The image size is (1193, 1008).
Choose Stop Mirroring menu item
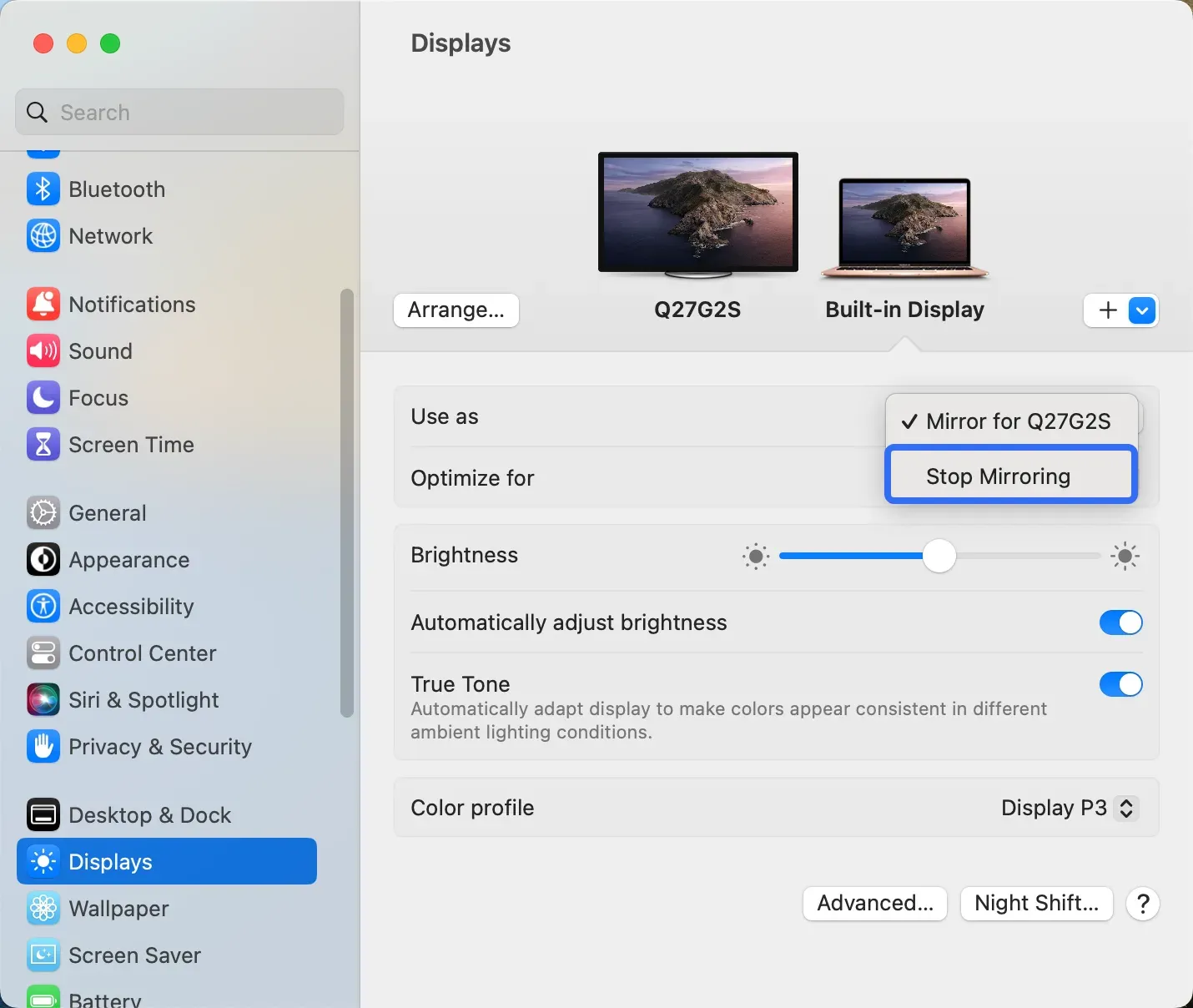pos(1011,476)
